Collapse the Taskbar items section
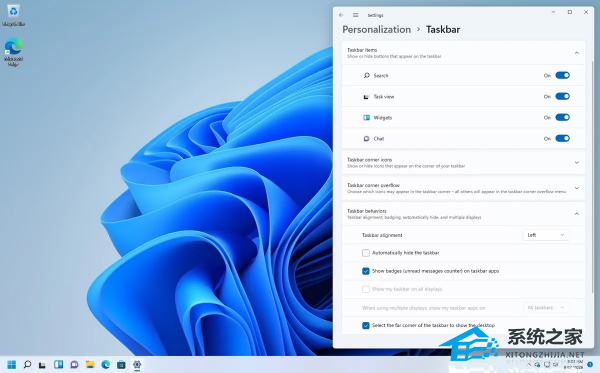This screenshot has width=600, height=373. pos(577,53)
